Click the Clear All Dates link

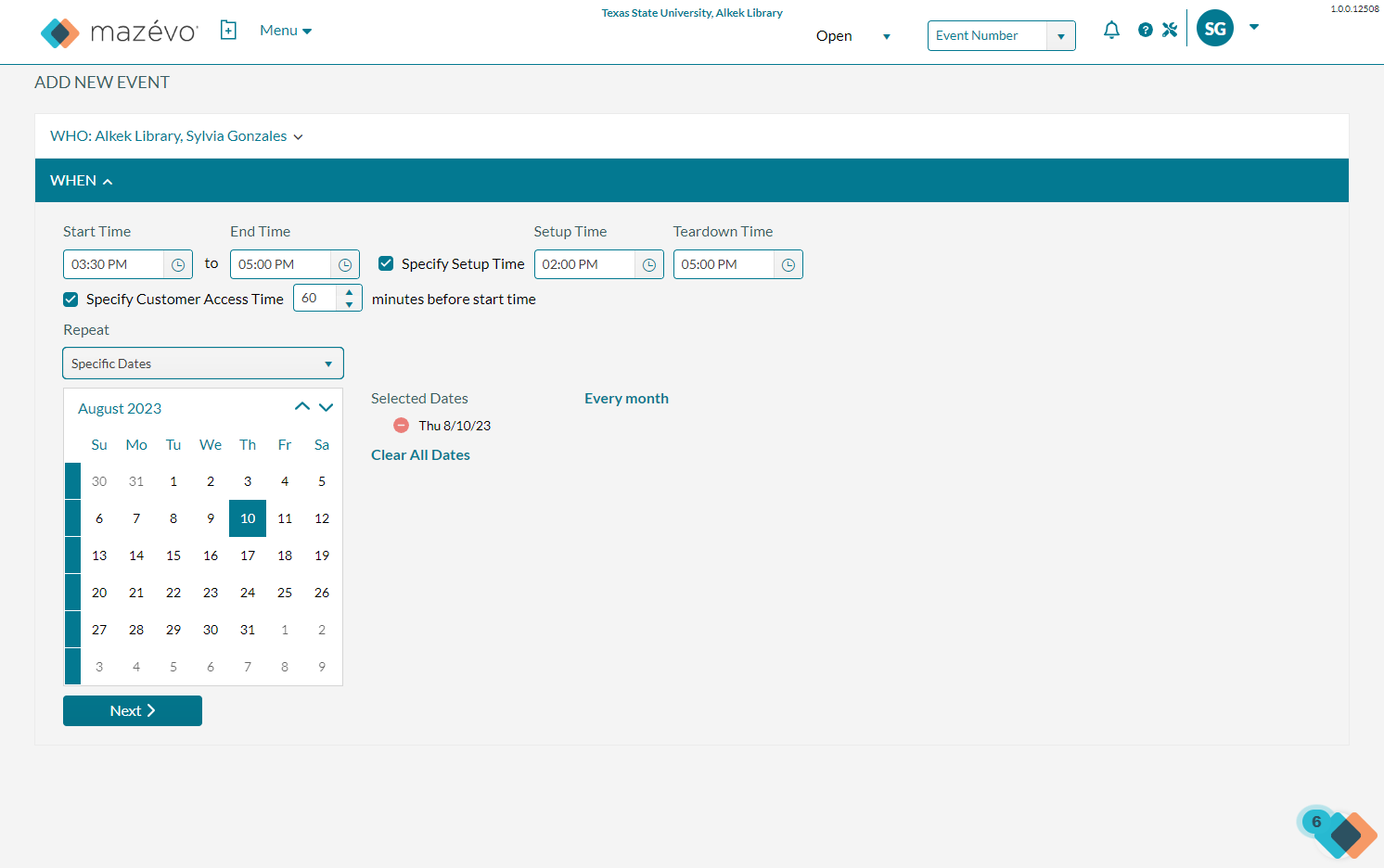tap(420, 454)
